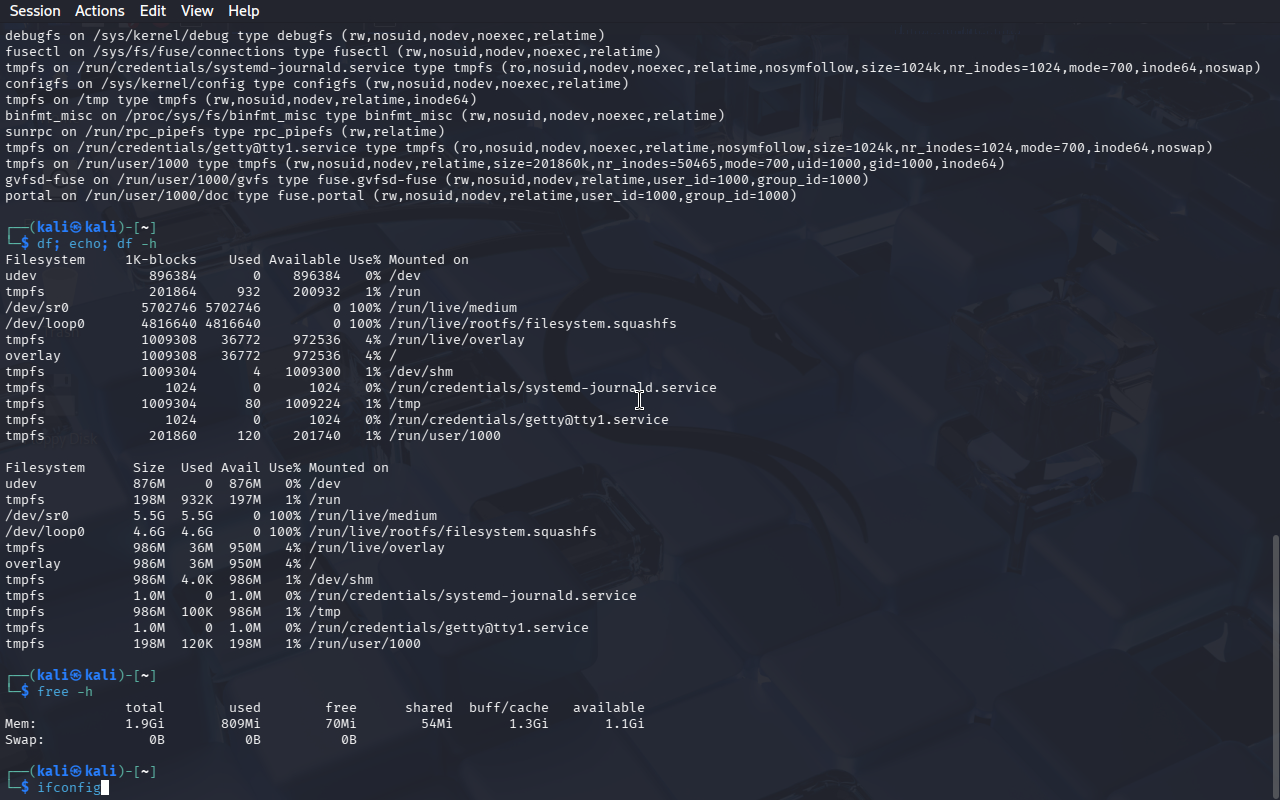1280x800 pixels.
Task: Open the Session menu
Action: [35, 11]
